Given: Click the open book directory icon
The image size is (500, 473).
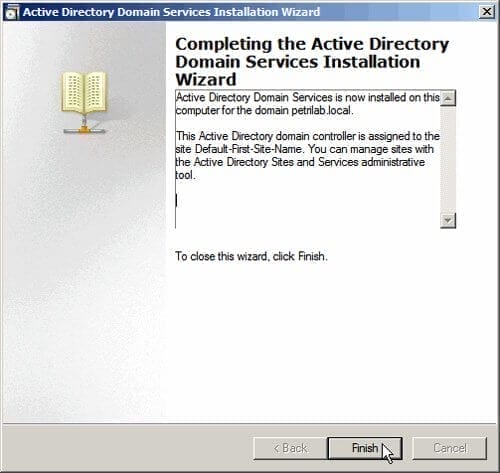Looking at the screenshot, I should [84, 93].
